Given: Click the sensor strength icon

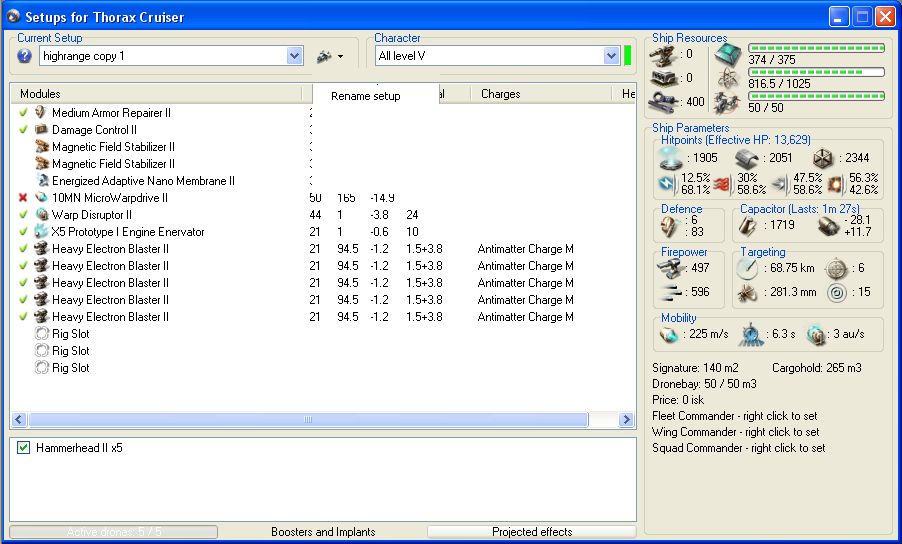Looking at the screenshot, I should click(837, 293).
